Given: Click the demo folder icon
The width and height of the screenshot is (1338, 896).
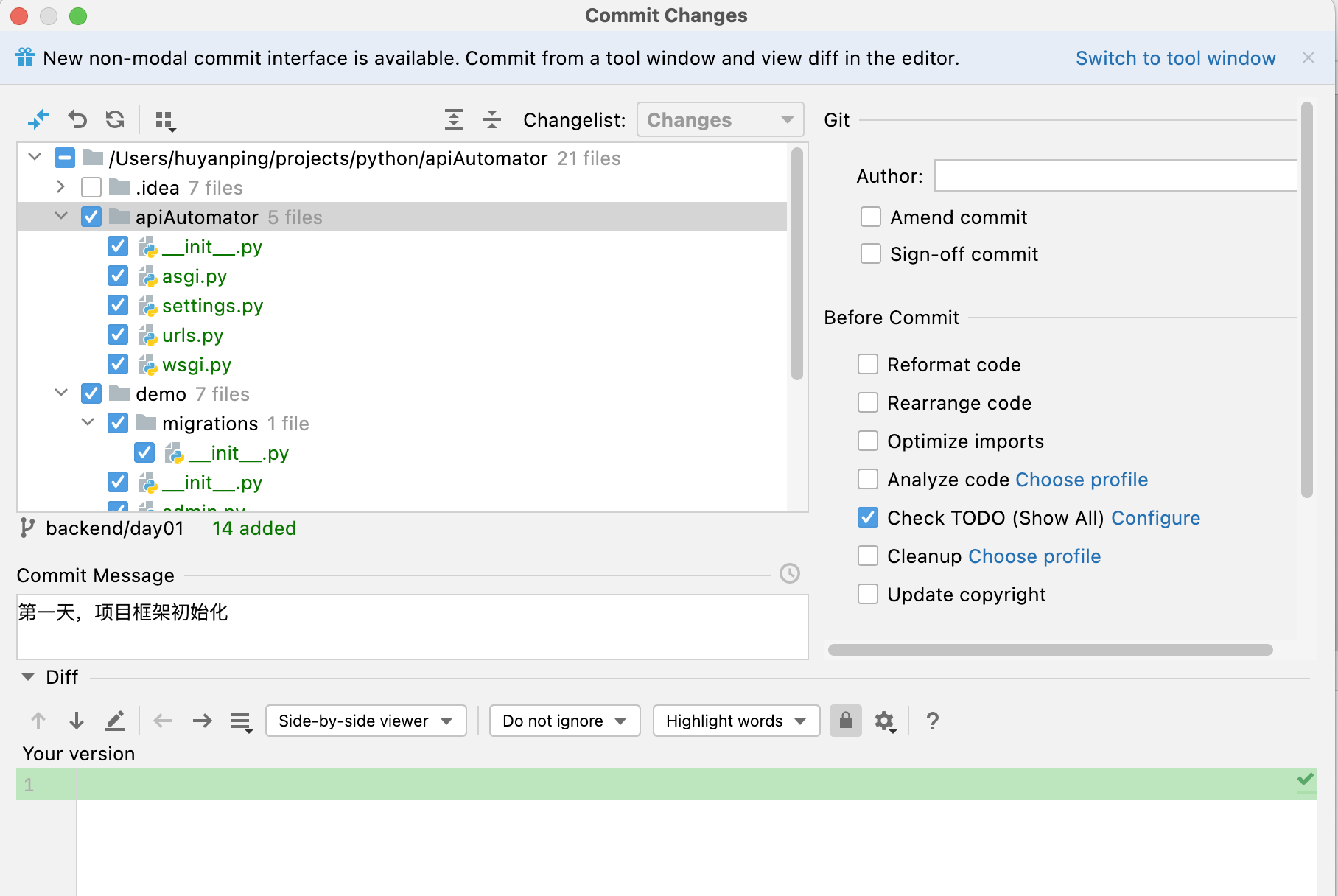Looking at the screenshot, I should [x=119, y=393].
